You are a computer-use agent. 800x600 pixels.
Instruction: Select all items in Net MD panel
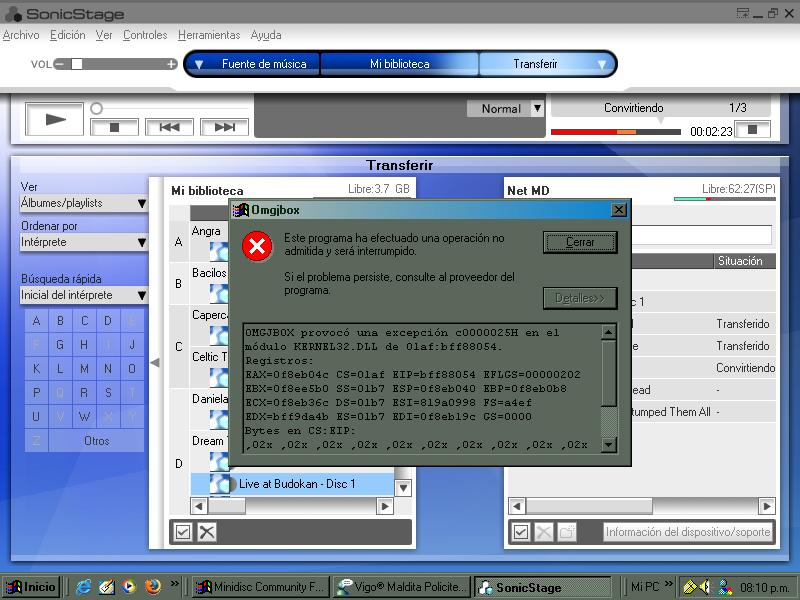tap(520, 532)
